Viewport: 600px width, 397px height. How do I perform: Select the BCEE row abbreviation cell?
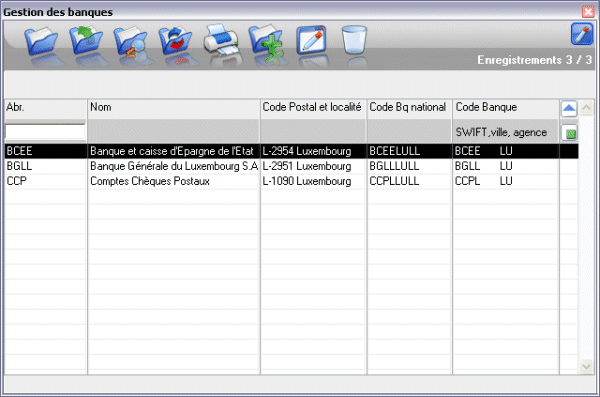click(x=46, y=151)
